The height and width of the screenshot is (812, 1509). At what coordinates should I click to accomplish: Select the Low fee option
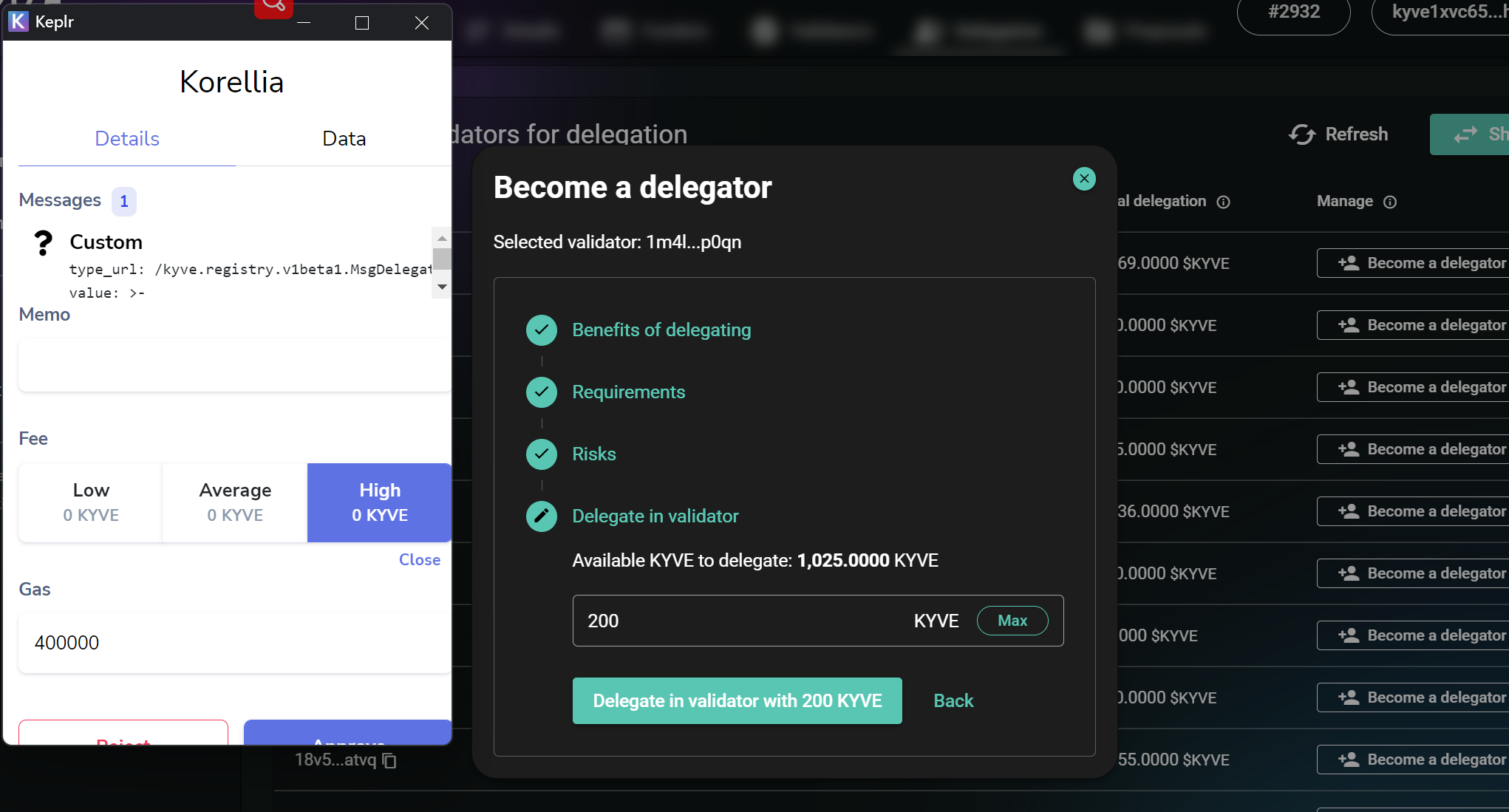pyautogui.click(x=91, y=502)
